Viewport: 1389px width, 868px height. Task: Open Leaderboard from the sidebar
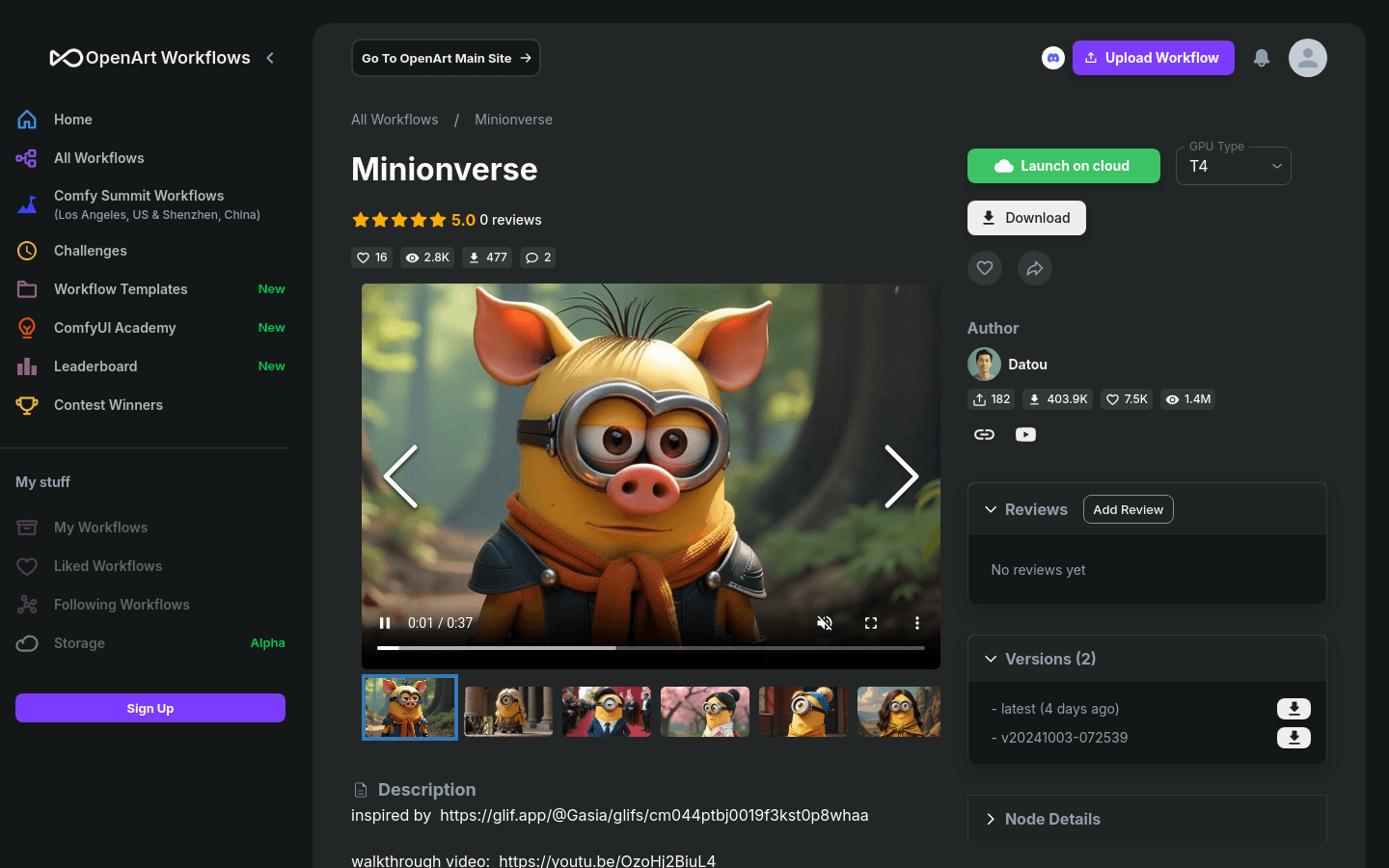[95, 366]
